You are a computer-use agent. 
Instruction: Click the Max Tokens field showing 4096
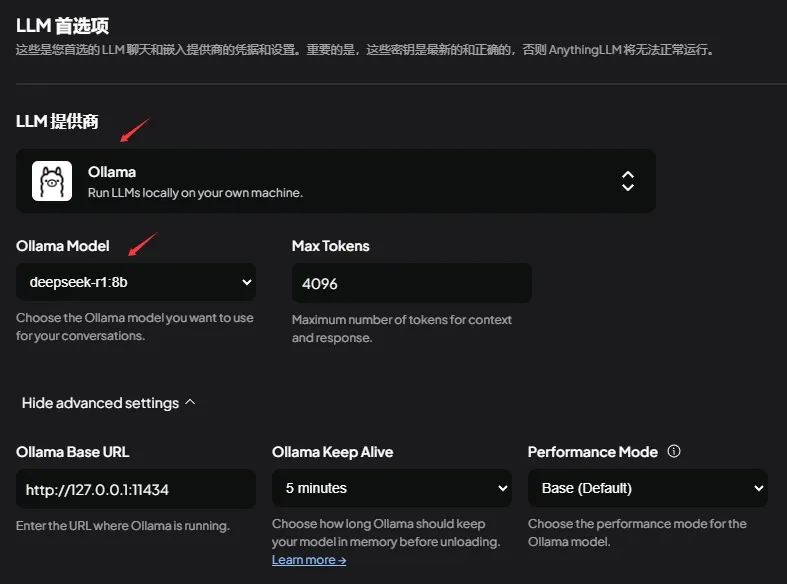(x=412, y=283)
